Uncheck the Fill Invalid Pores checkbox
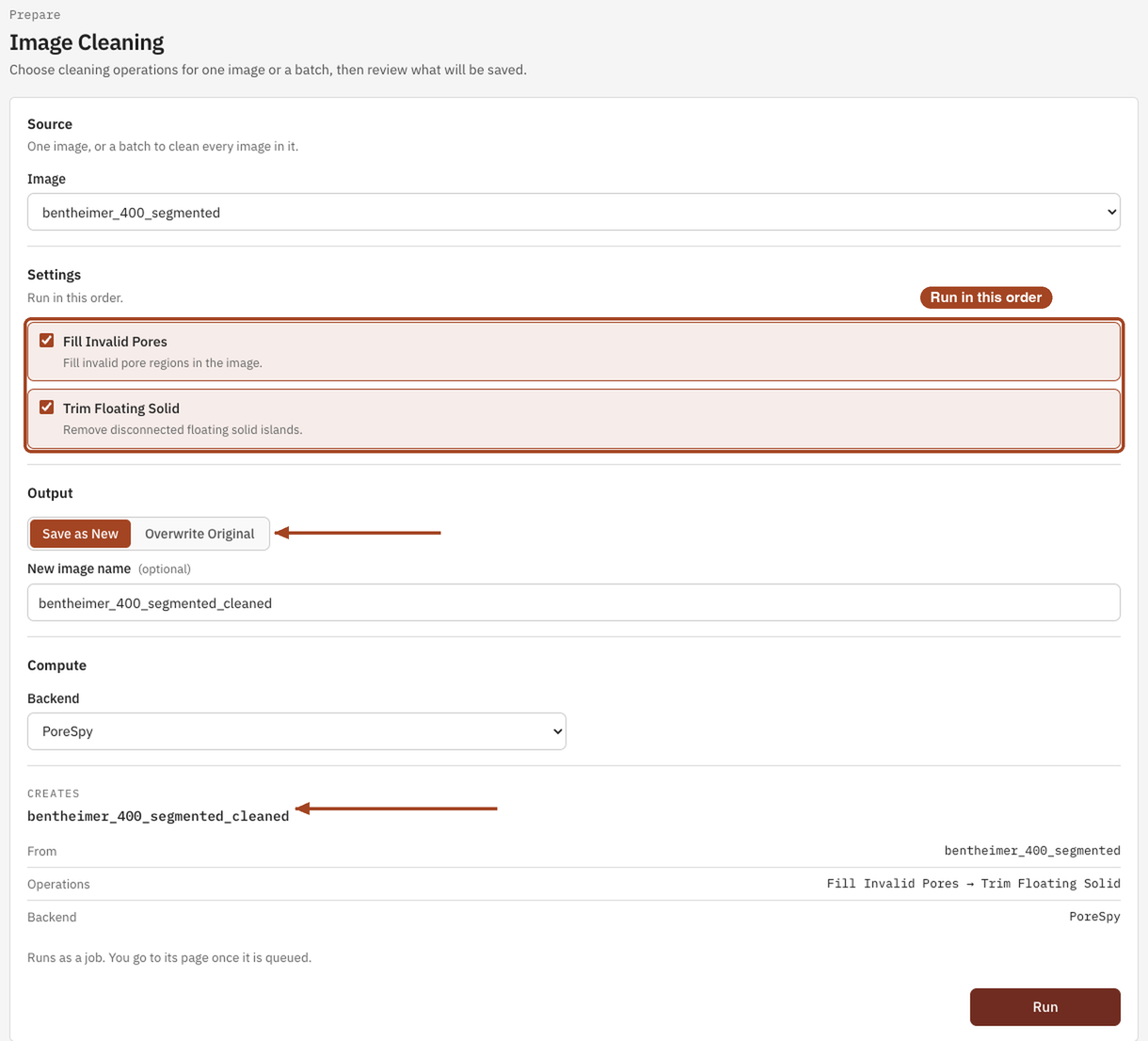Screen dimensions: 1148x1041 point(46,341)
